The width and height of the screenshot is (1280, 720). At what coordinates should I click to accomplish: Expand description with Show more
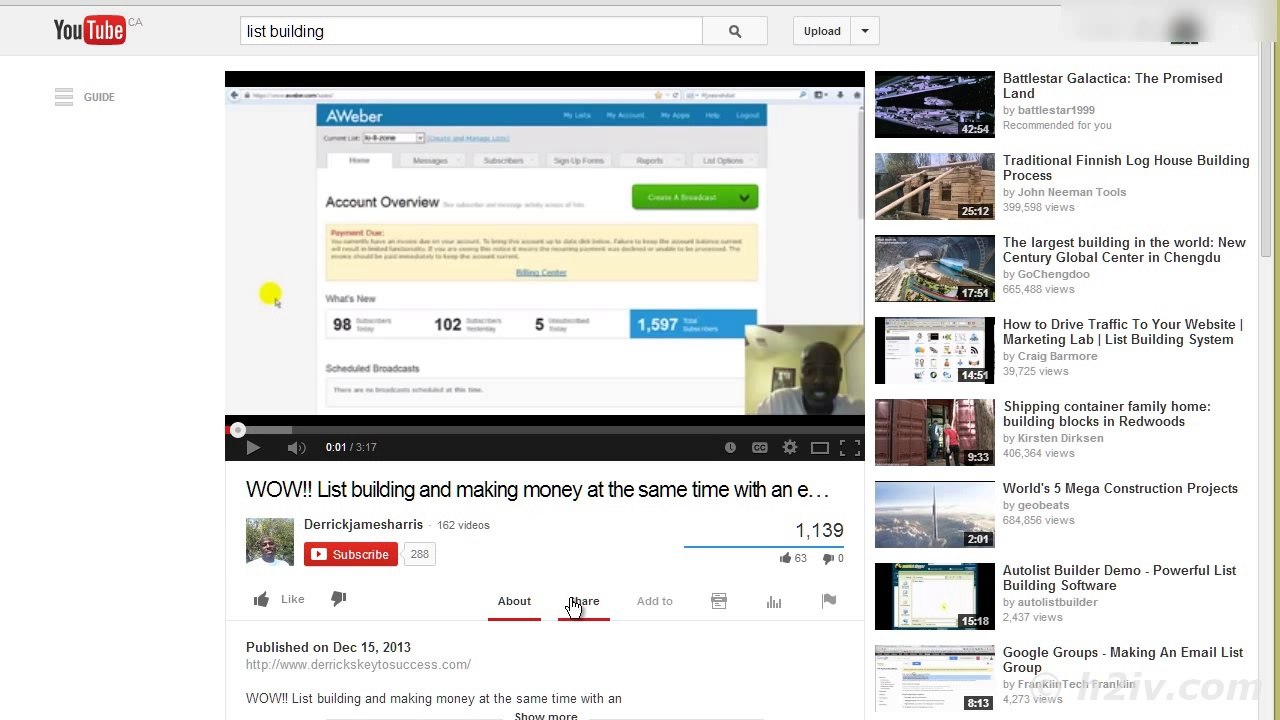(546, 716)
